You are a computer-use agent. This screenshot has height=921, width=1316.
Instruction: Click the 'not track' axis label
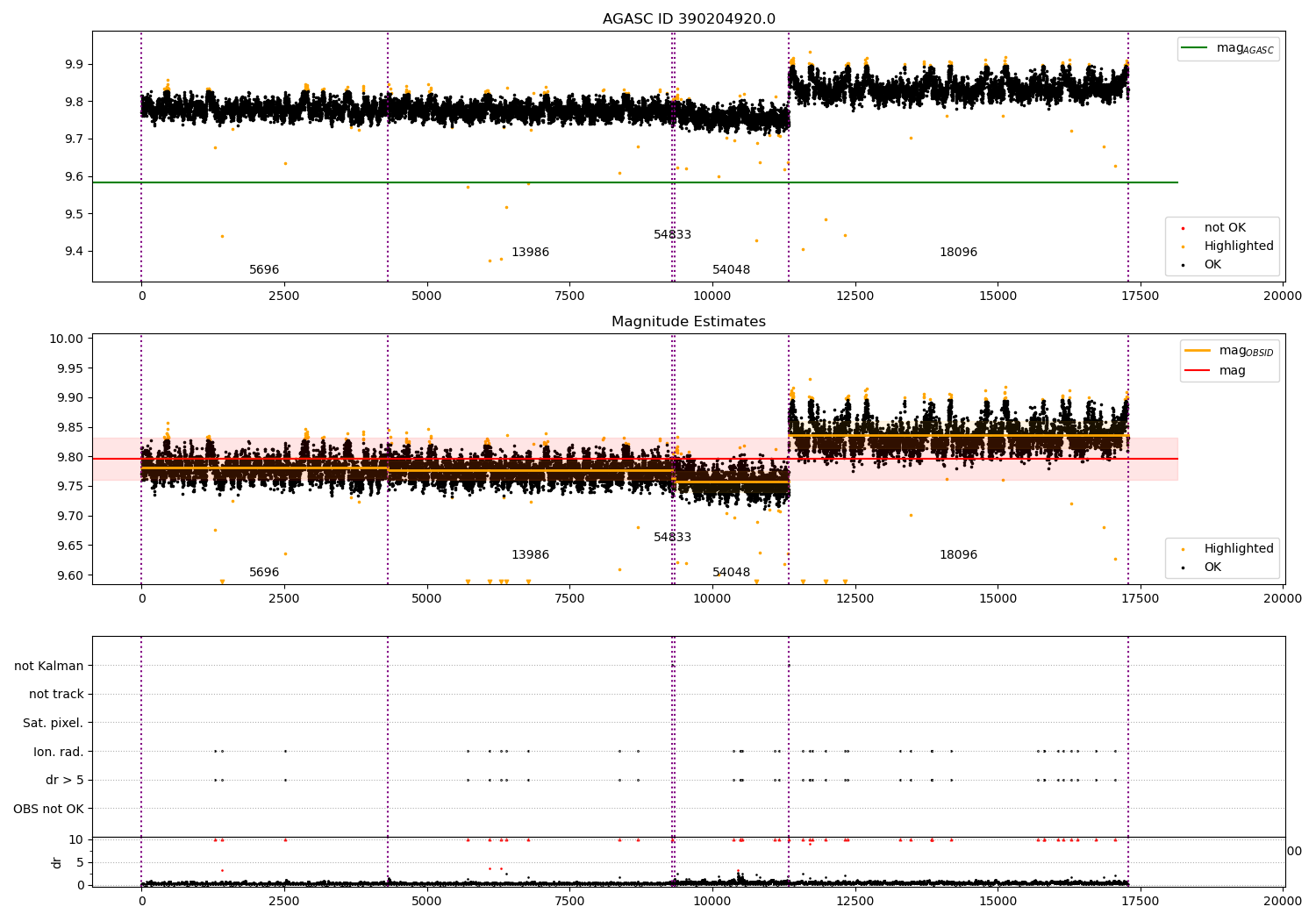coord(56,695)
